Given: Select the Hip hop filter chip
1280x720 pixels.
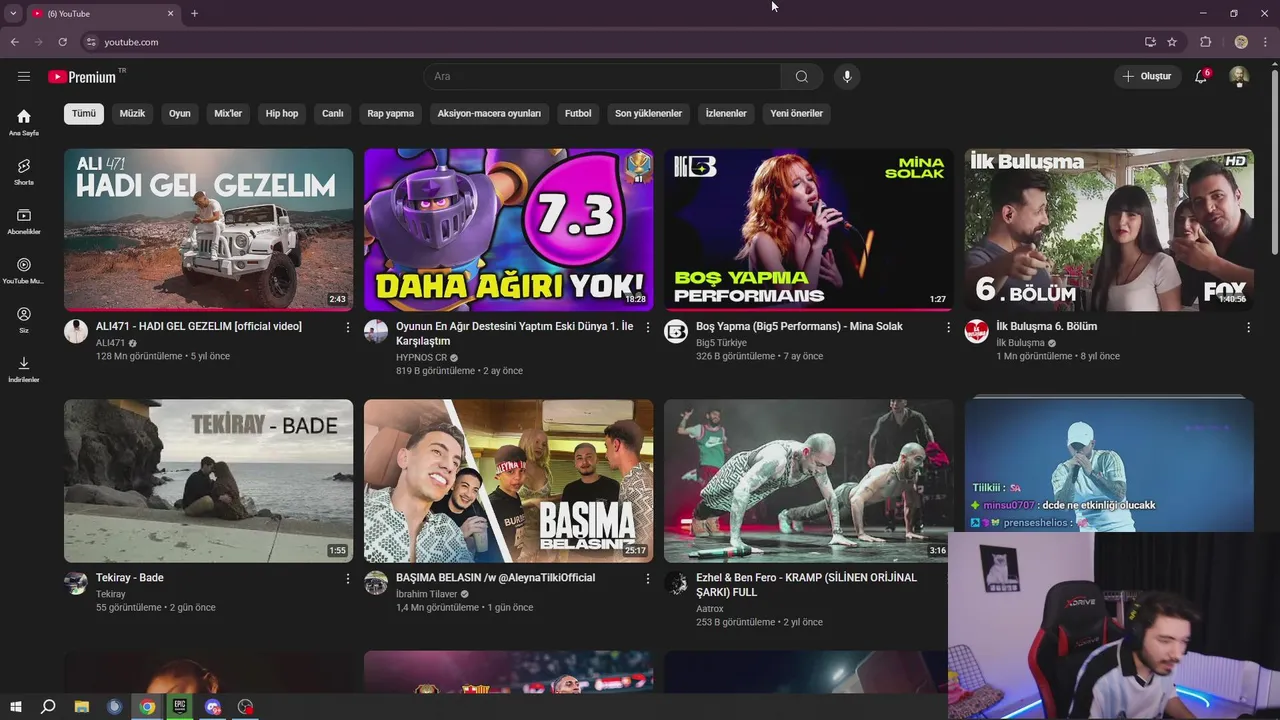Looking at the screenshot, I should coord(282,113).
